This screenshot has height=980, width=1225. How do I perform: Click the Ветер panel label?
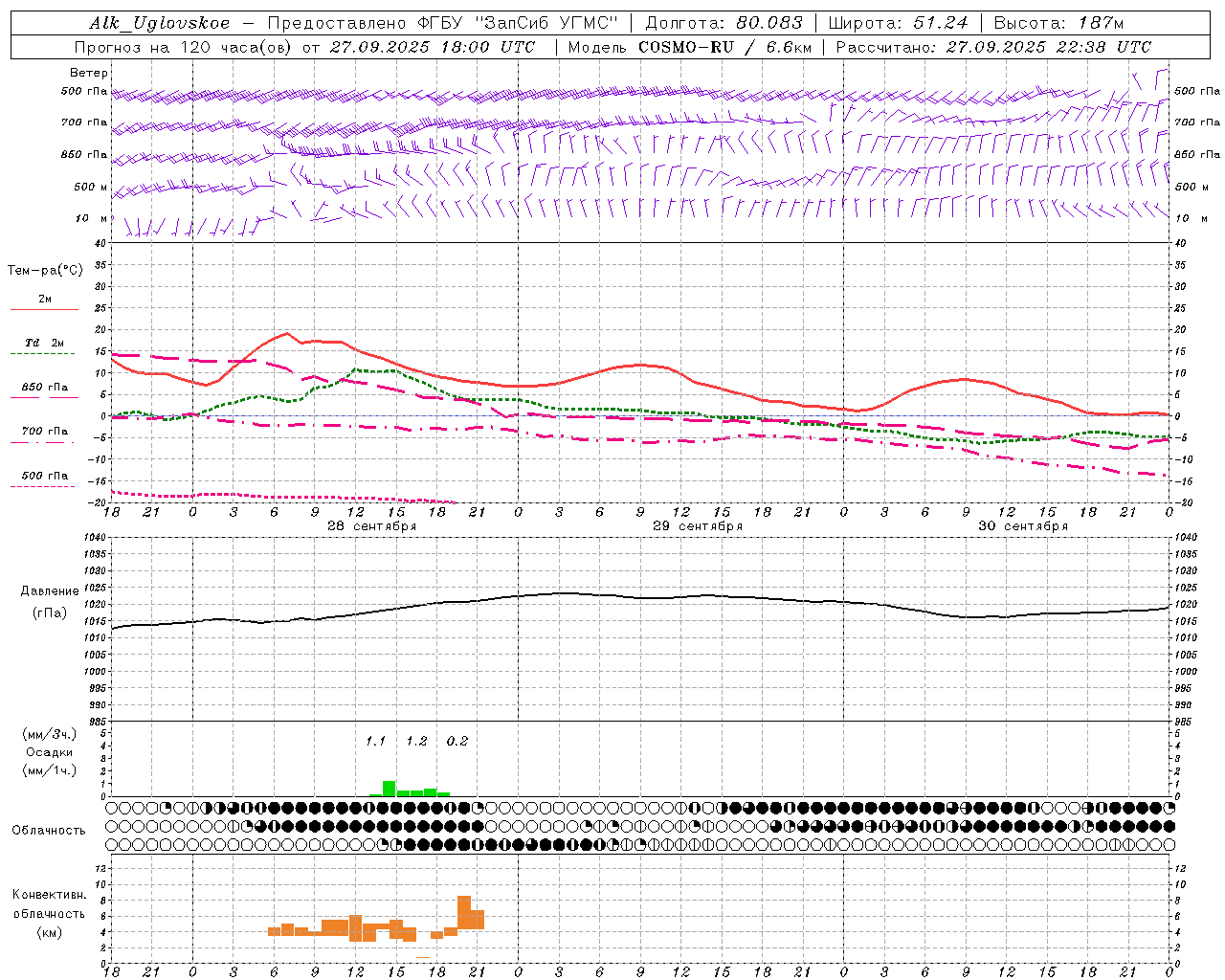click(89, 73)
